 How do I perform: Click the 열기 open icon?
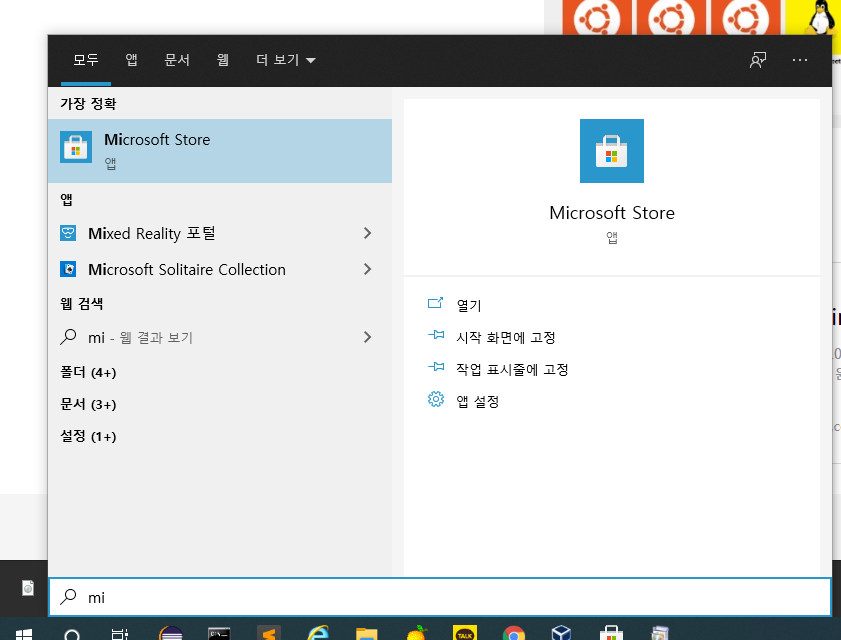(436, 304)
